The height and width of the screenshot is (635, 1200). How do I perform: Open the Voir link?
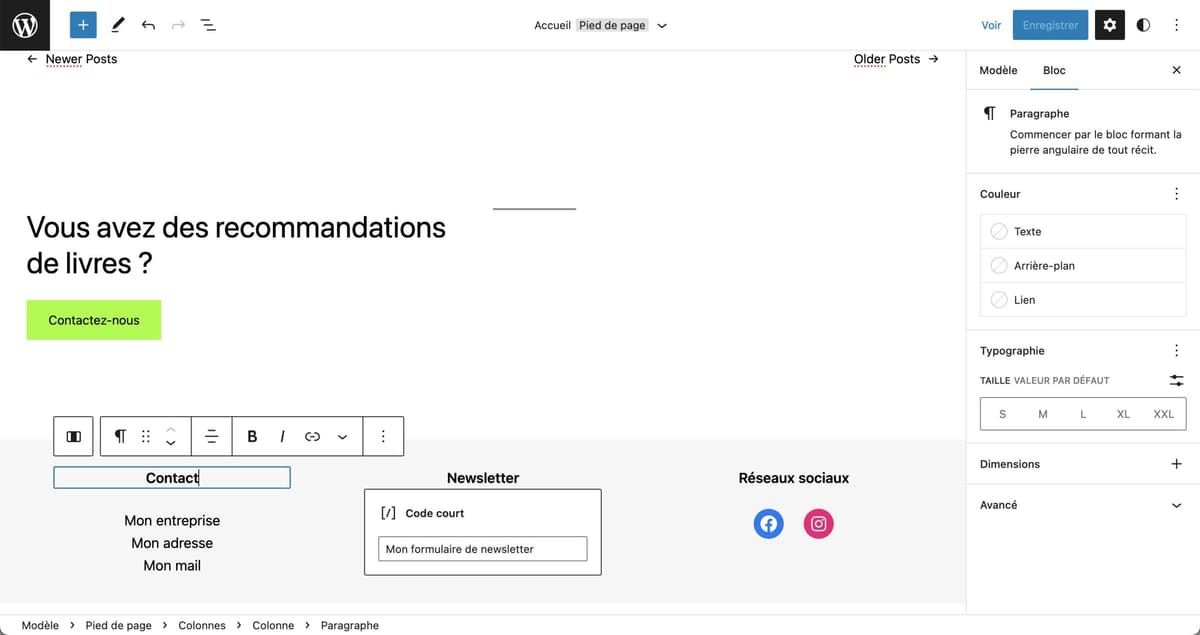coord(990,24)
